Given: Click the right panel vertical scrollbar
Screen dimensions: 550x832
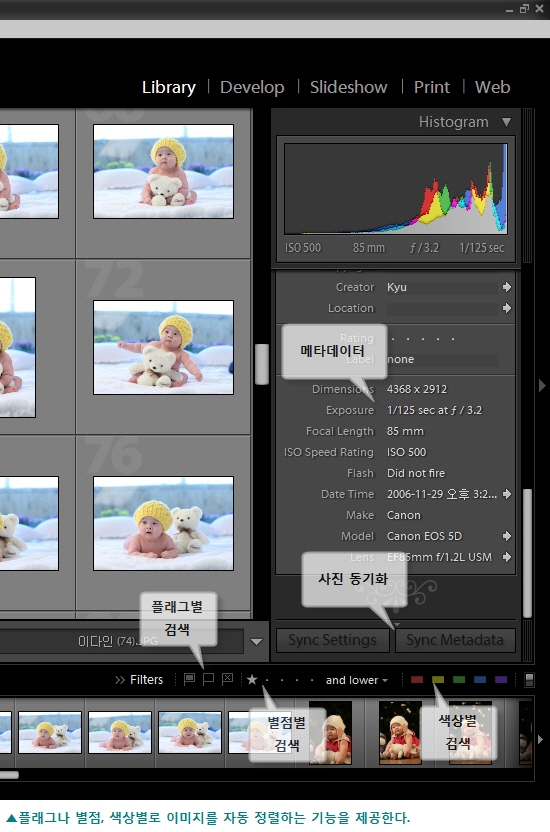Looking at the screenshot, I should pos(527,553).
